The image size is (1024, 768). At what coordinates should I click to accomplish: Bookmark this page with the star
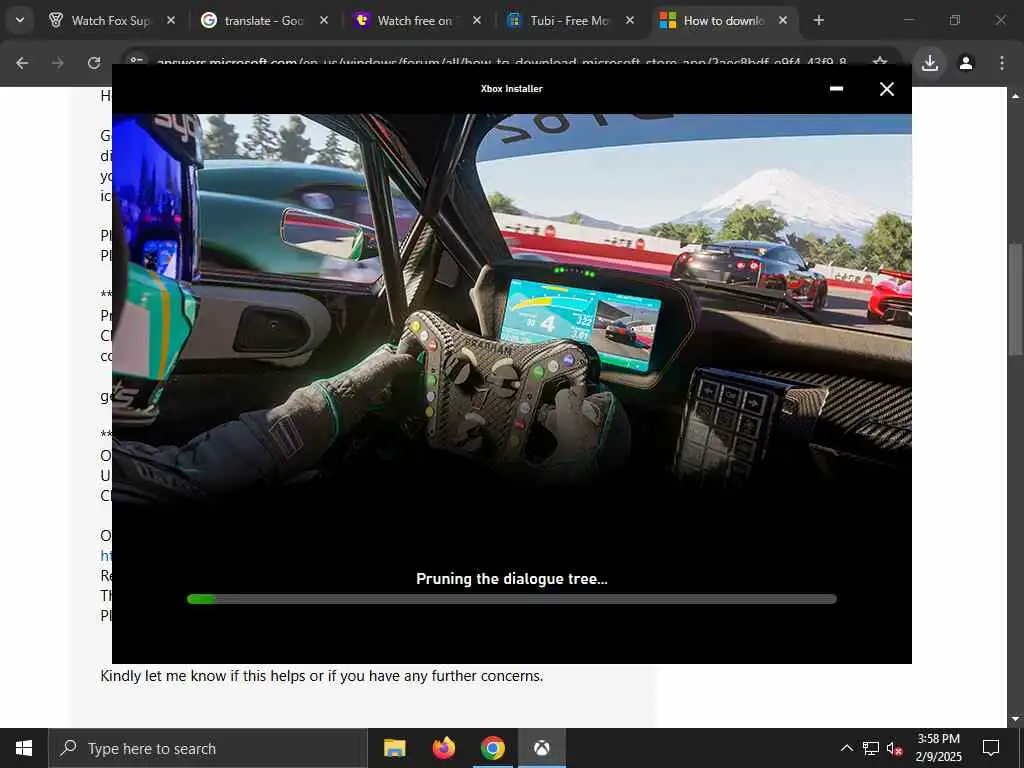point(880,62)
